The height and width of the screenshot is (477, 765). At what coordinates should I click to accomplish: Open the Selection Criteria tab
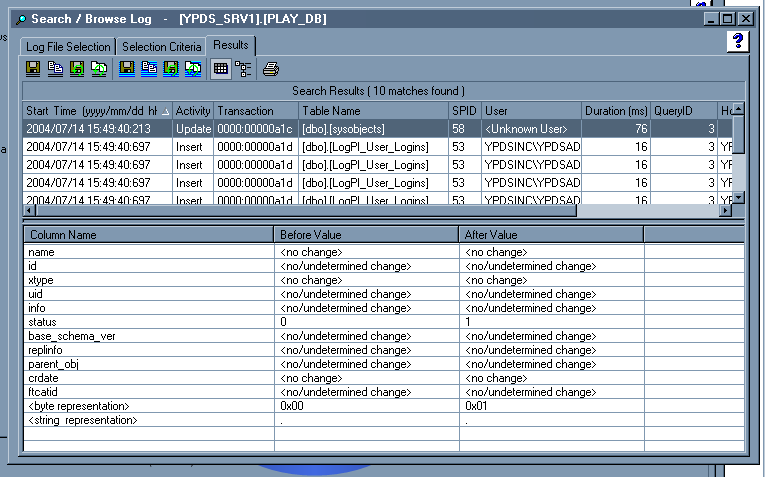(x=161, y=47)
